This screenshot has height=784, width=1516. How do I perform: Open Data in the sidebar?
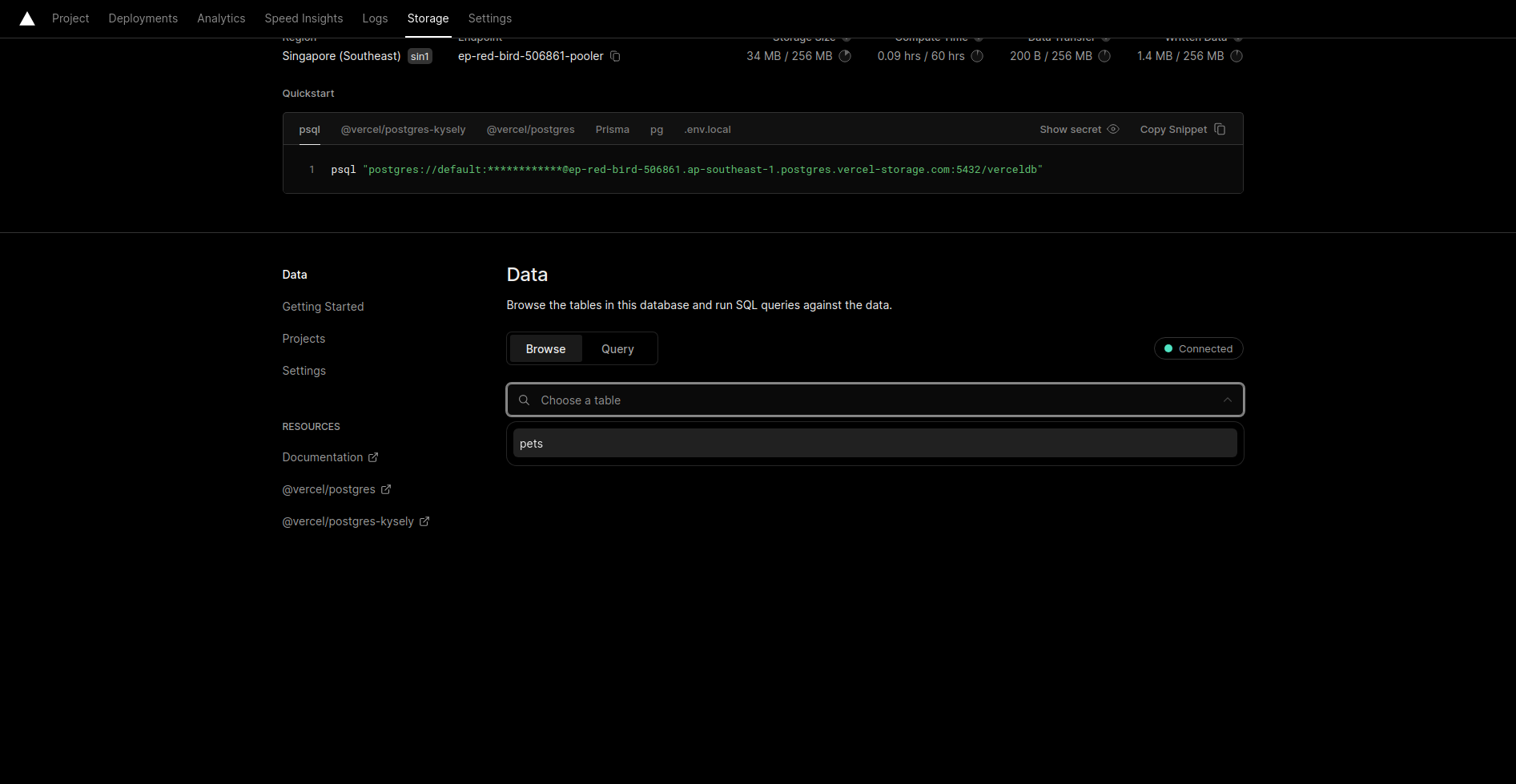pyautogui.click(x=295, y=275)
